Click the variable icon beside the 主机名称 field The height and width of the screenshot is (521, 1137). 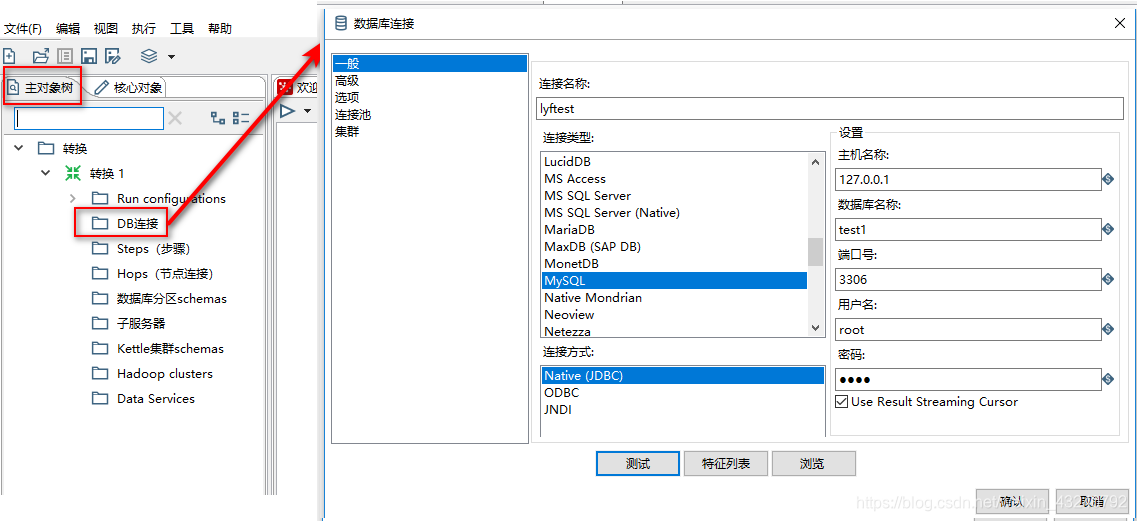tap(1107, 179)
